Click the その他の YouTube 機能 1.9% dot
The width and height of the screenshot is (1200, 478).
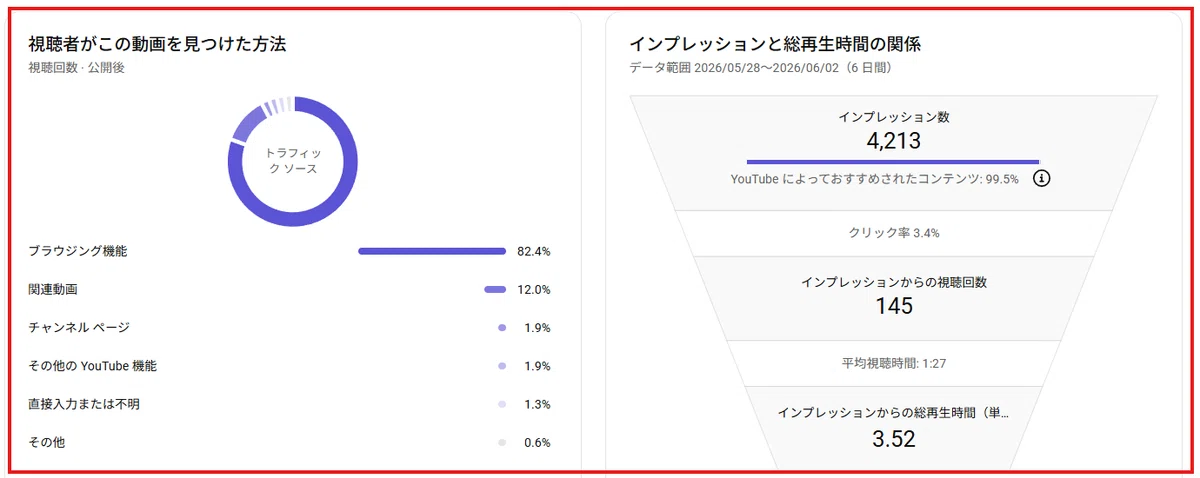point(502,366)
